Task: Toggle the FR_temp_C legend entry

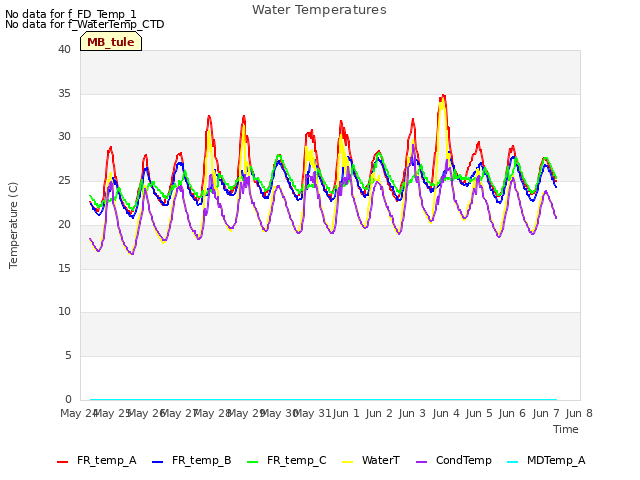Action: click(x=287, y=460)
